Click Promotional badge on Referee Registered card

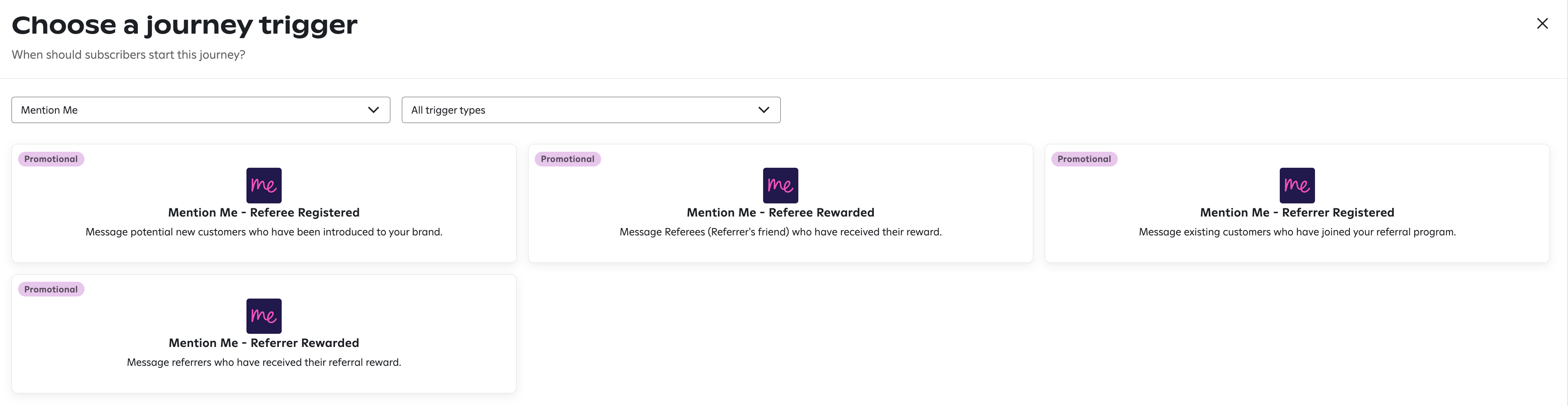[51, 159]
